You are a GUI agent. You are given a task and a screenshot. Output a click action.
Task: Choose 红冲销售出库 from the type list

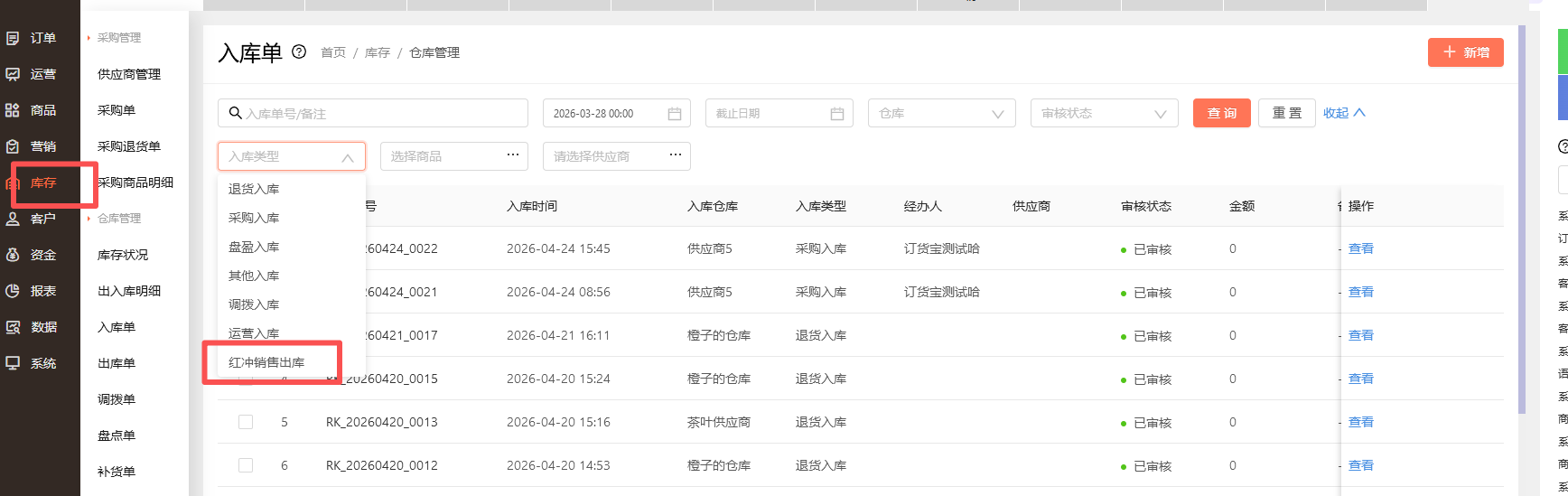pos(292,362)
